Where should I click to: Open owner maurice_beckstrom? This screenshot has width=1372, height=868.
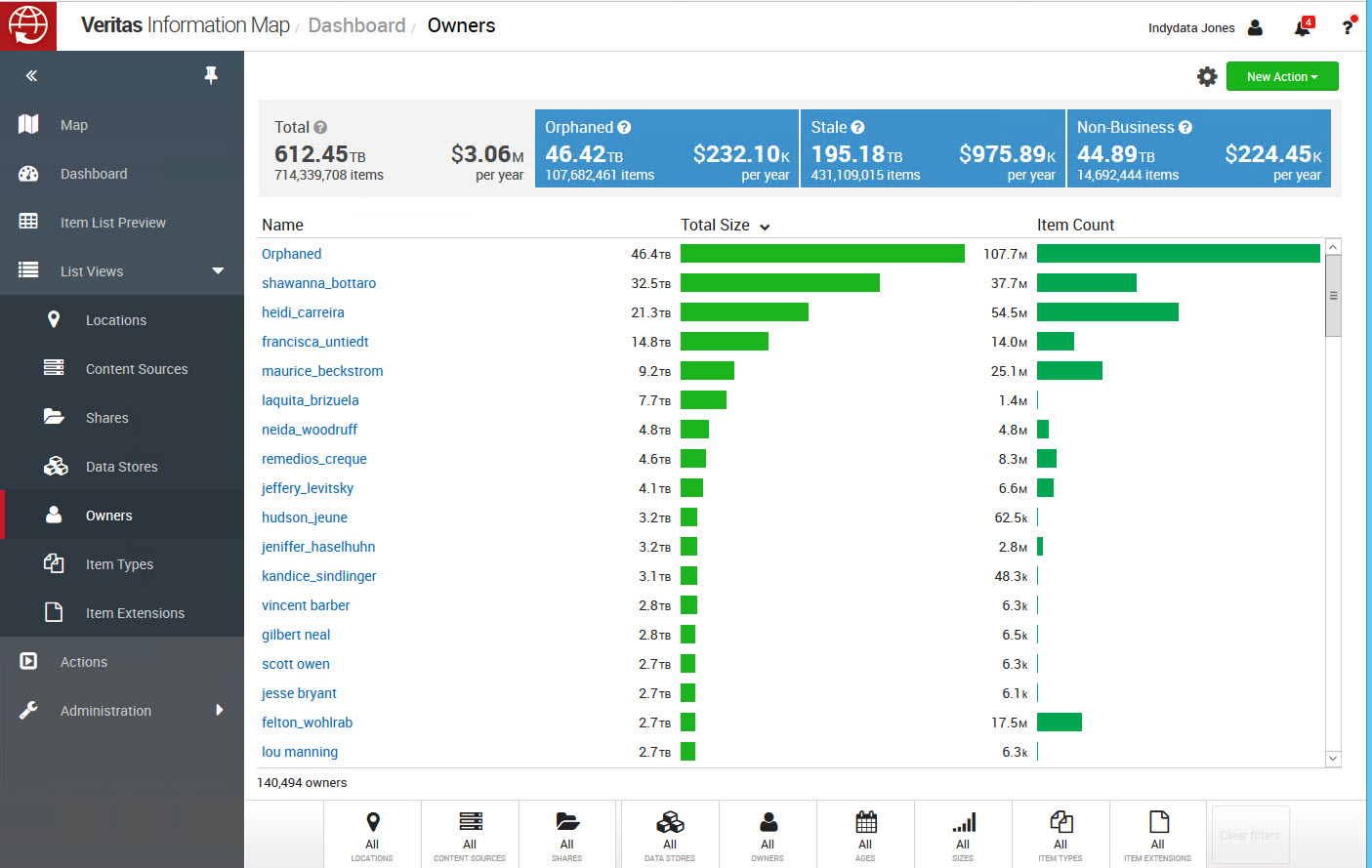[322, 371]
